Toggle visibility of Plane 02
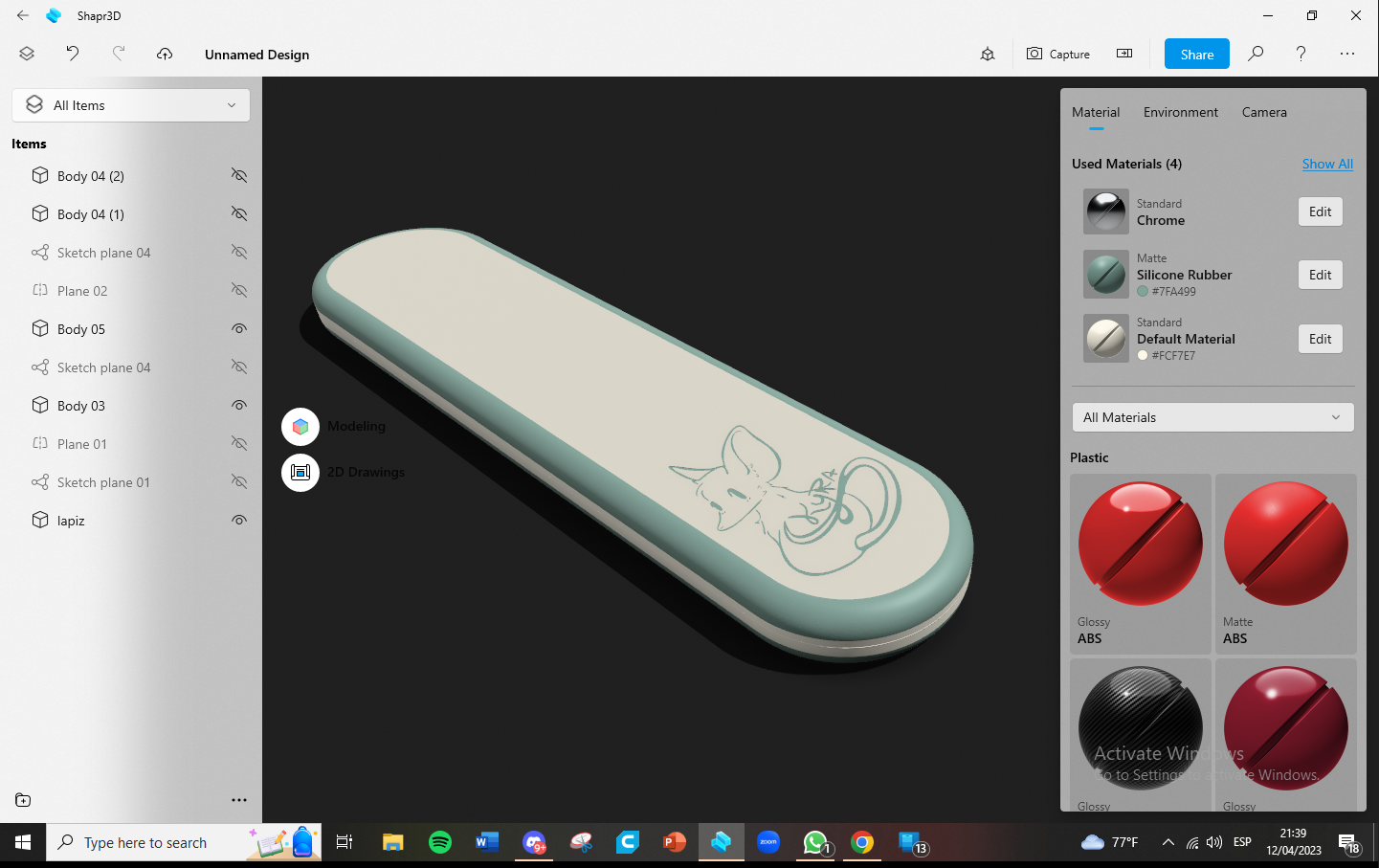Viewport: 1379px width, 868px height. click(x=239, y=290)
